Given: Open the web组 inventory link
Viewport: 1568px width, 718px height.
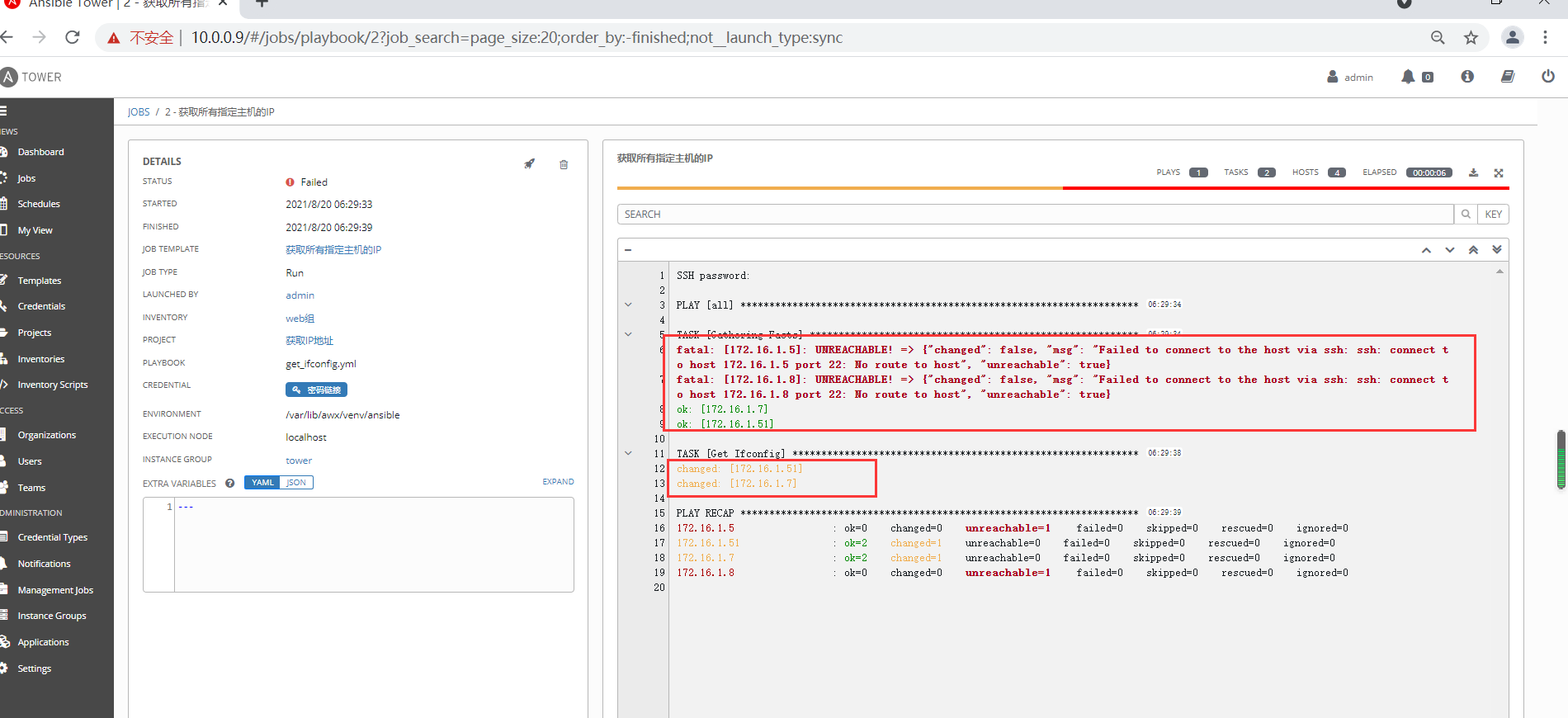Looking at the screenshot, I should (x=300, y=319).
